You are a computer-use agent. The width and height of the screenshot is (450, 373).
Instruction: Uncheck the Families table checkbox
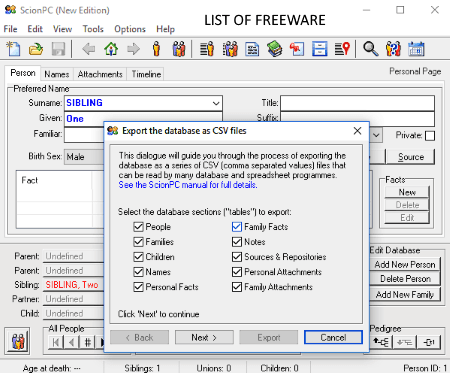pos(138,242)
